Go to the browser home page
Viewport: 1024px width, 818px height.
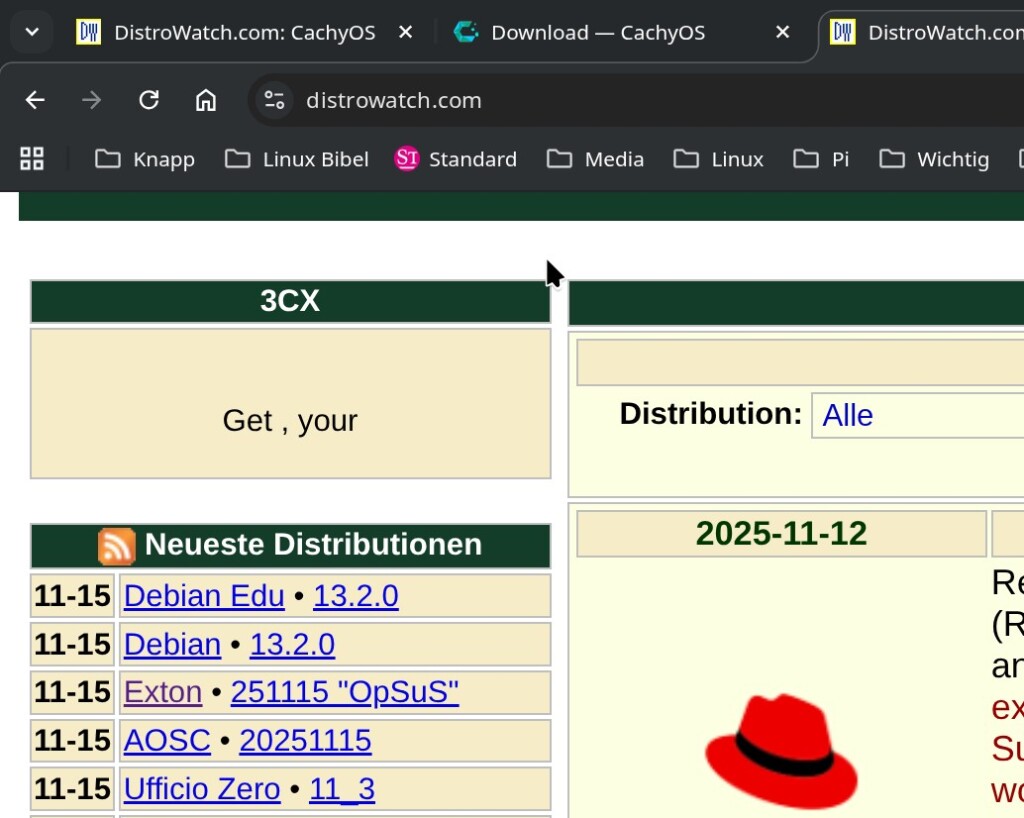click(206, 100)
